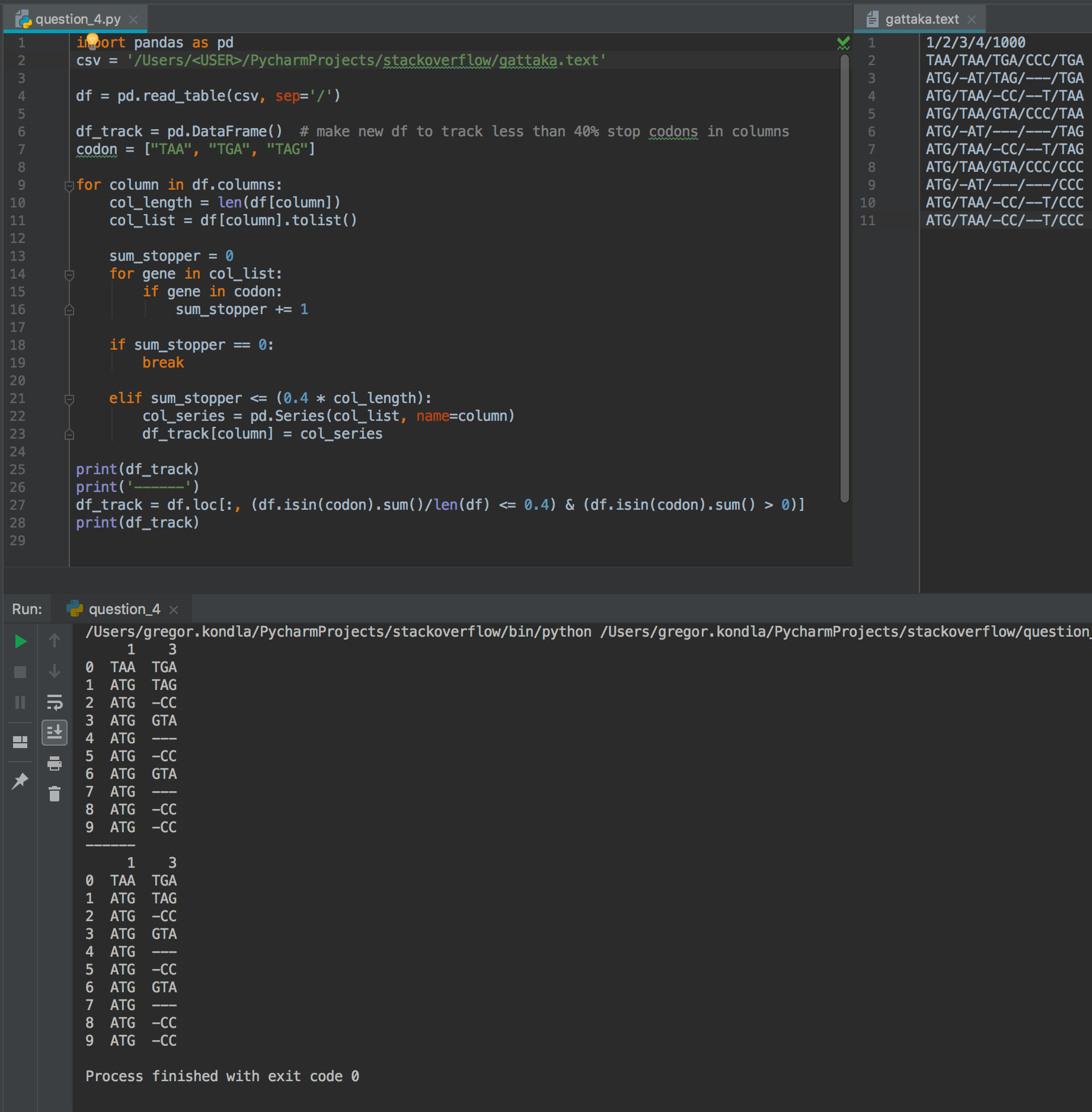The width and height of the screenshot is (1092, 1112).
Task: Collapse the elif block at line 21
Action: (69, 398)
